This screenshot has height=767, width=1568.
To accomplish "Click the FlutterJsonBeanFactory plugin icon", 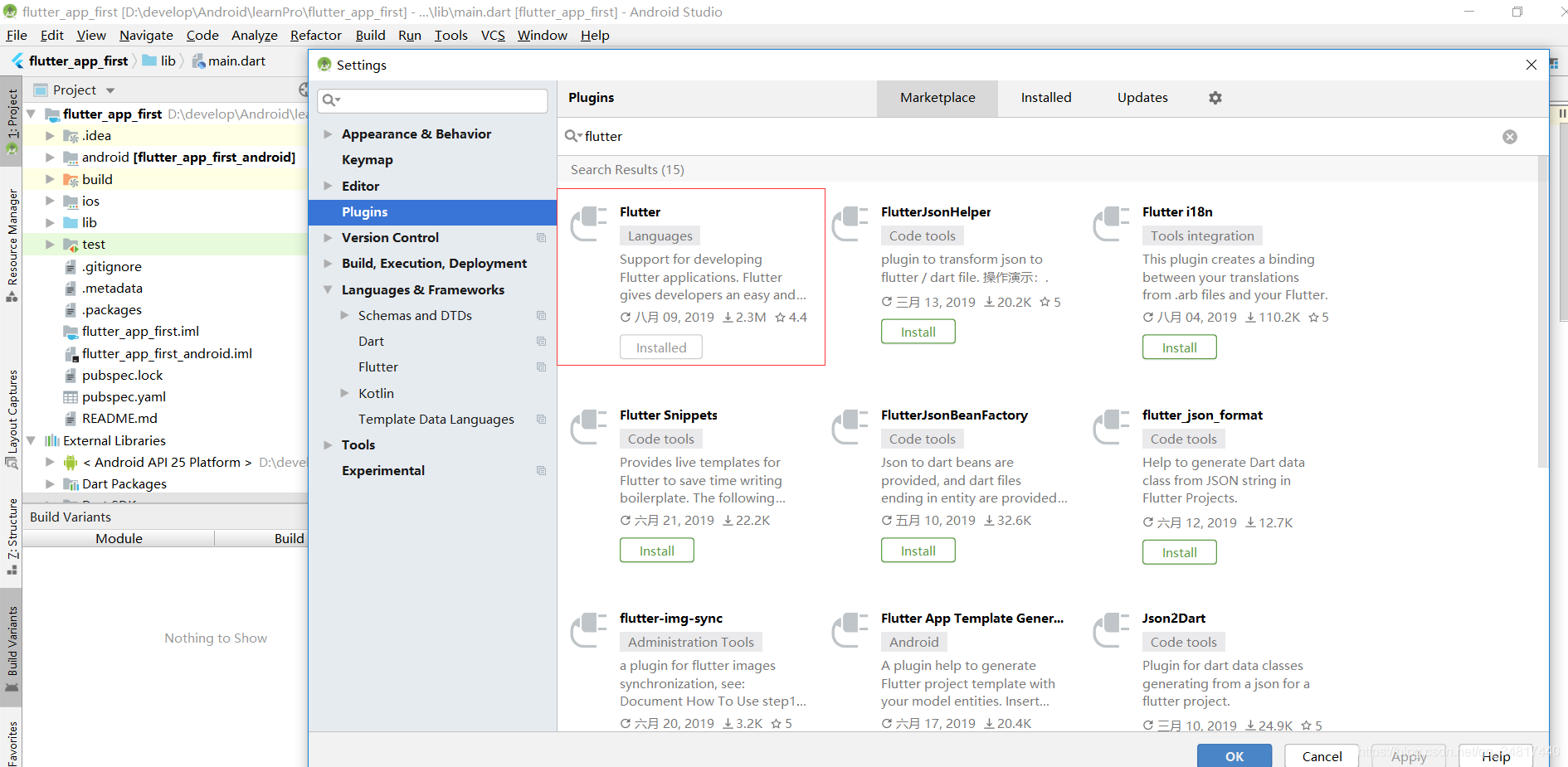I will tap(850, 427).
